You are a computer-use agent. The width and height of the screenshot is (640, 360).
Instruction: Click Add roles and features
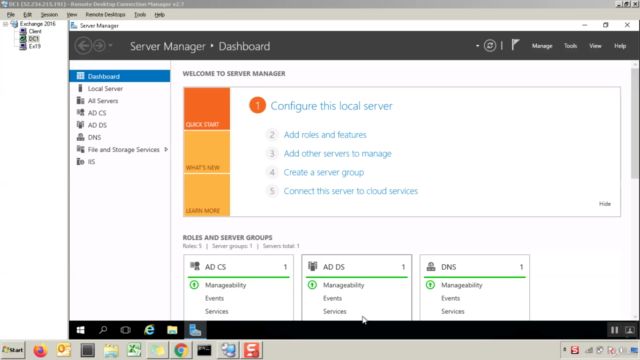click(325, 135)
